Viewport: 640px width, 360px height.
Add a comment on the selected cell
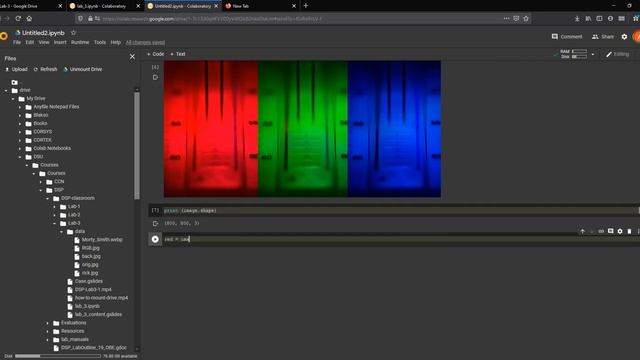611,231
